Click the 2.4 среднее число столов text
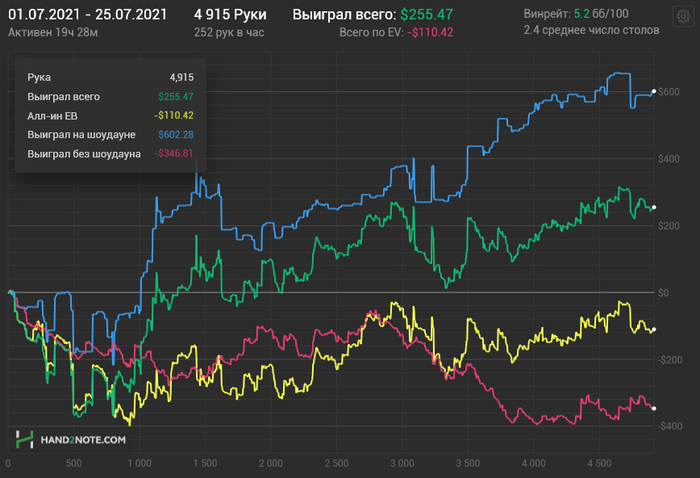The height and width of the screenshot is (478, 700). tap(592, 30)
